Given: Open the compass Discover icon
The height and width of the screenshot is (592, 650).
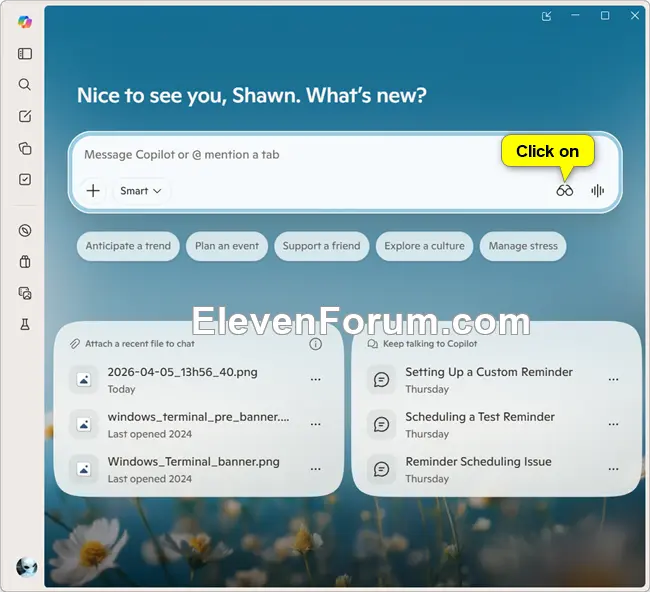Looking at the screenshot, I should 25,230.
